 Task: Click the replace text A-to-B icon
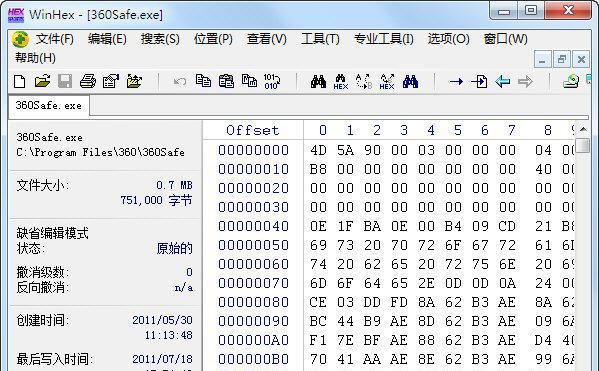(x=364, y=81)
